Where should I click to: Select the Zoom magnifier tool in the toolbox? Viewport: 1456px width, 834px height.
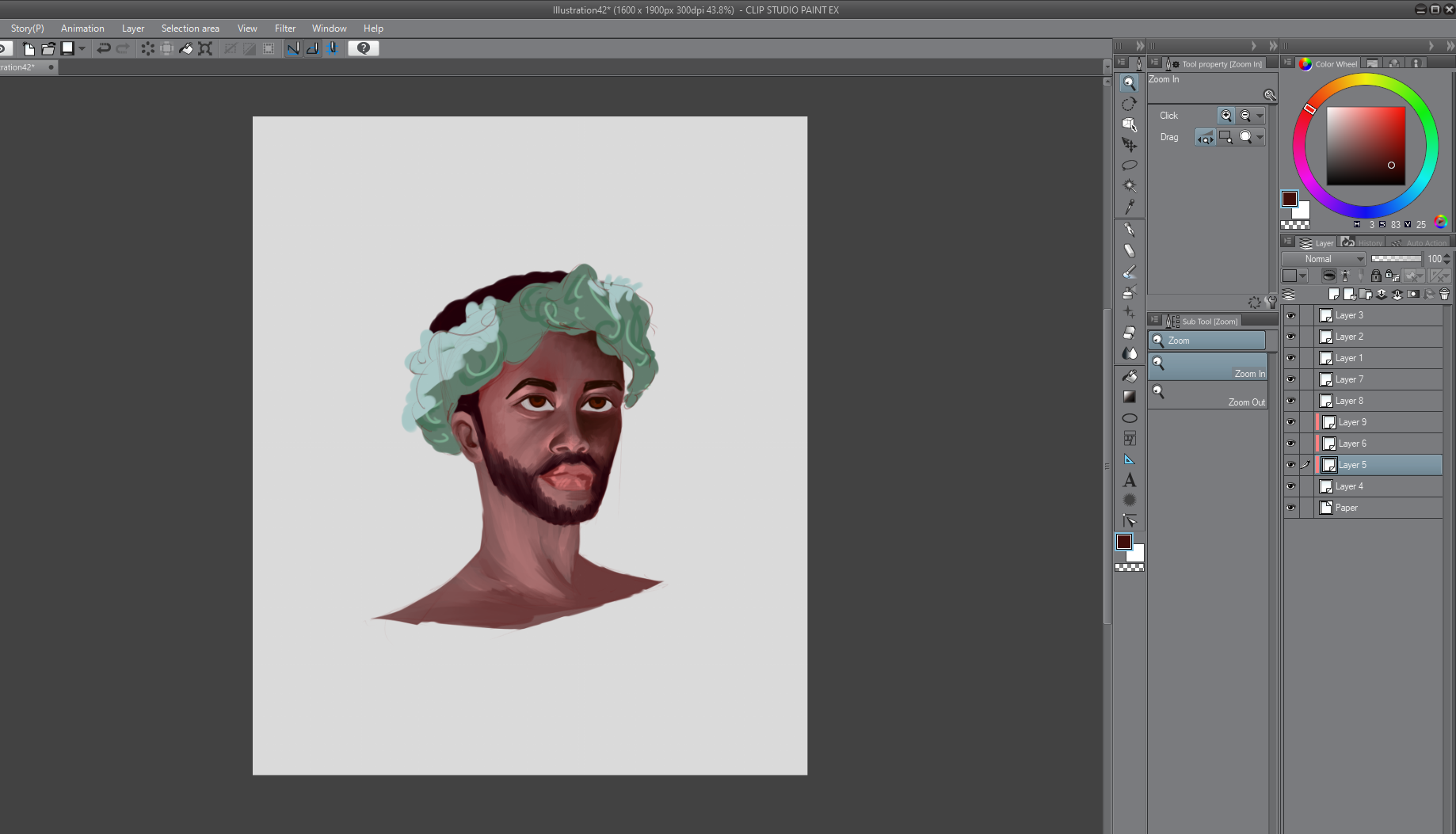tap(1129, 82)
